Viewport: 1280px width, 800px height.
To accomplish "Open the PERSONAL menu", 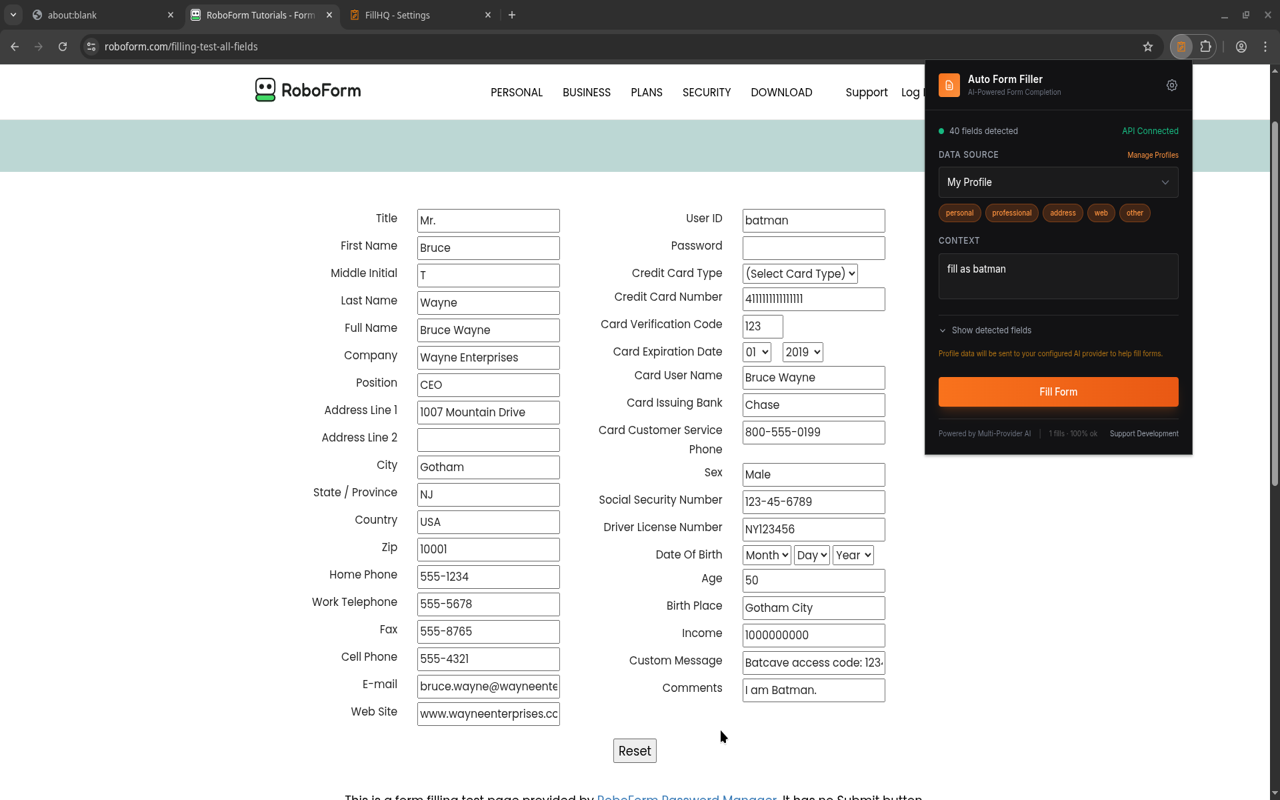I will click(x=516, y=92).
